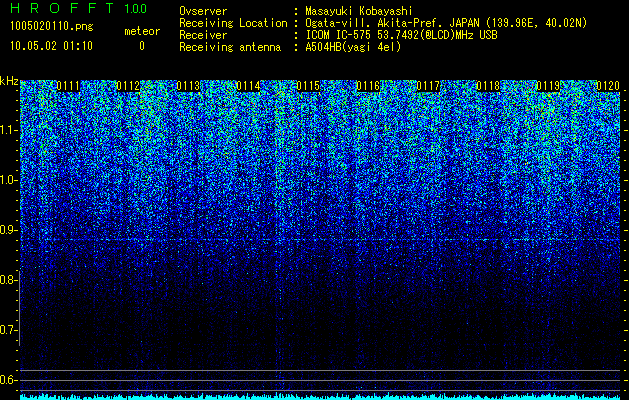Click the Receiver field label
Screen dimensions: 629x400
(203, 35)
